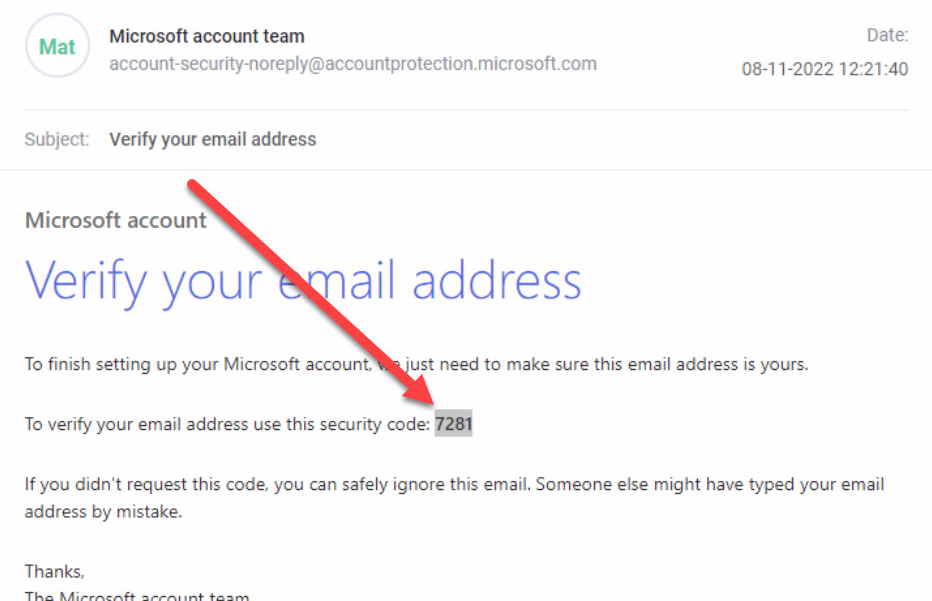Select the Microsoft account team sender name
932x601 pixels.
(x=207, y=36)
